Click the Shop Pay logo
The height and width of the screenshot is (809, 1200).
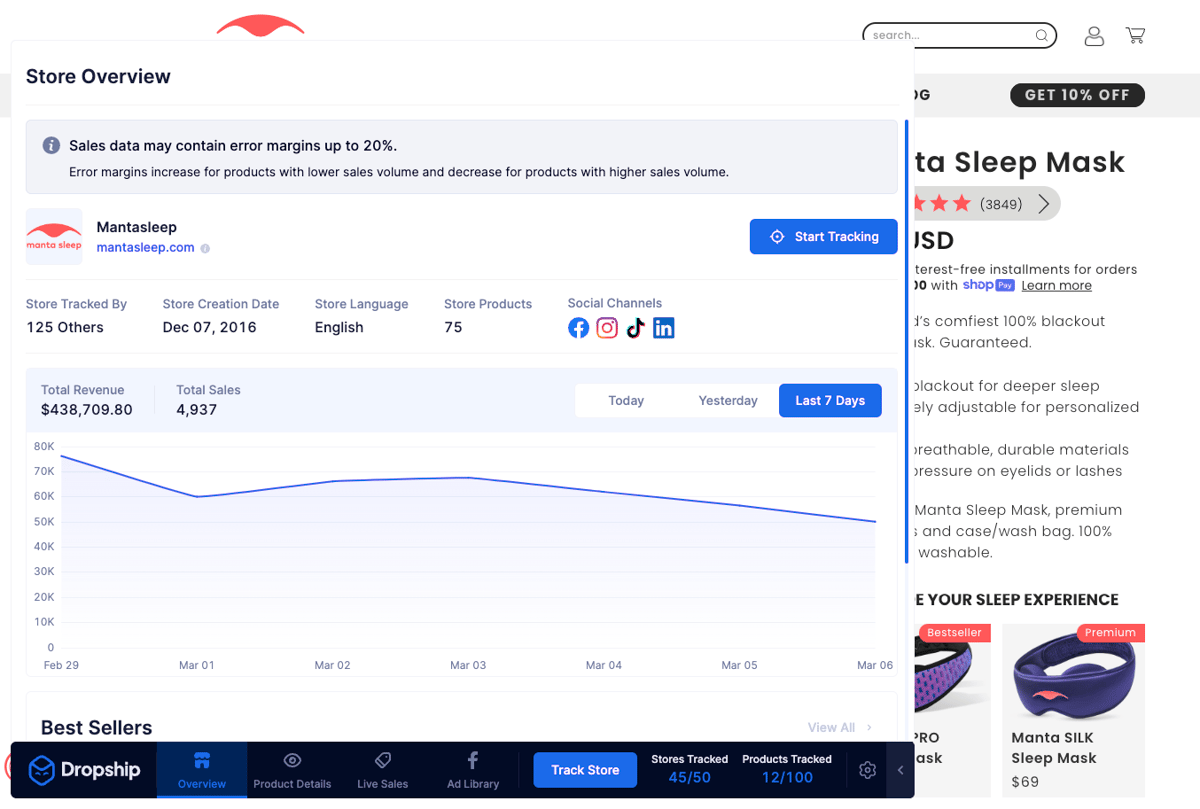989,285
